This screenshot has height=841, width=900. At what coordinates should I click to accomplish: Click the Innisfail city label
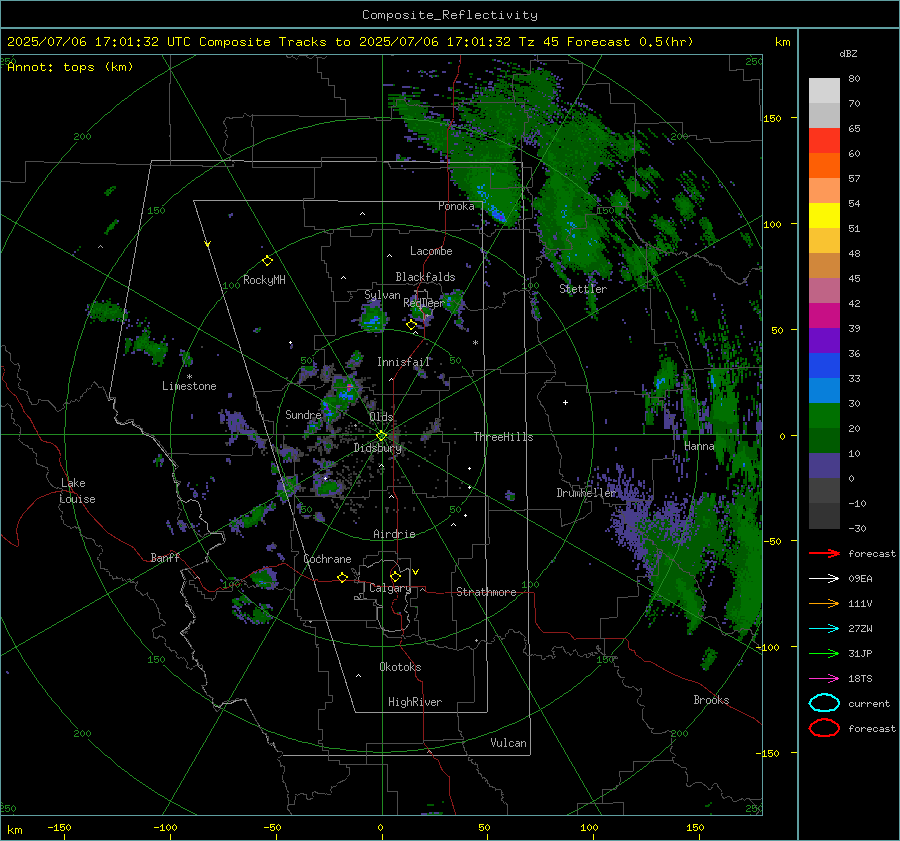pos(404,362)
